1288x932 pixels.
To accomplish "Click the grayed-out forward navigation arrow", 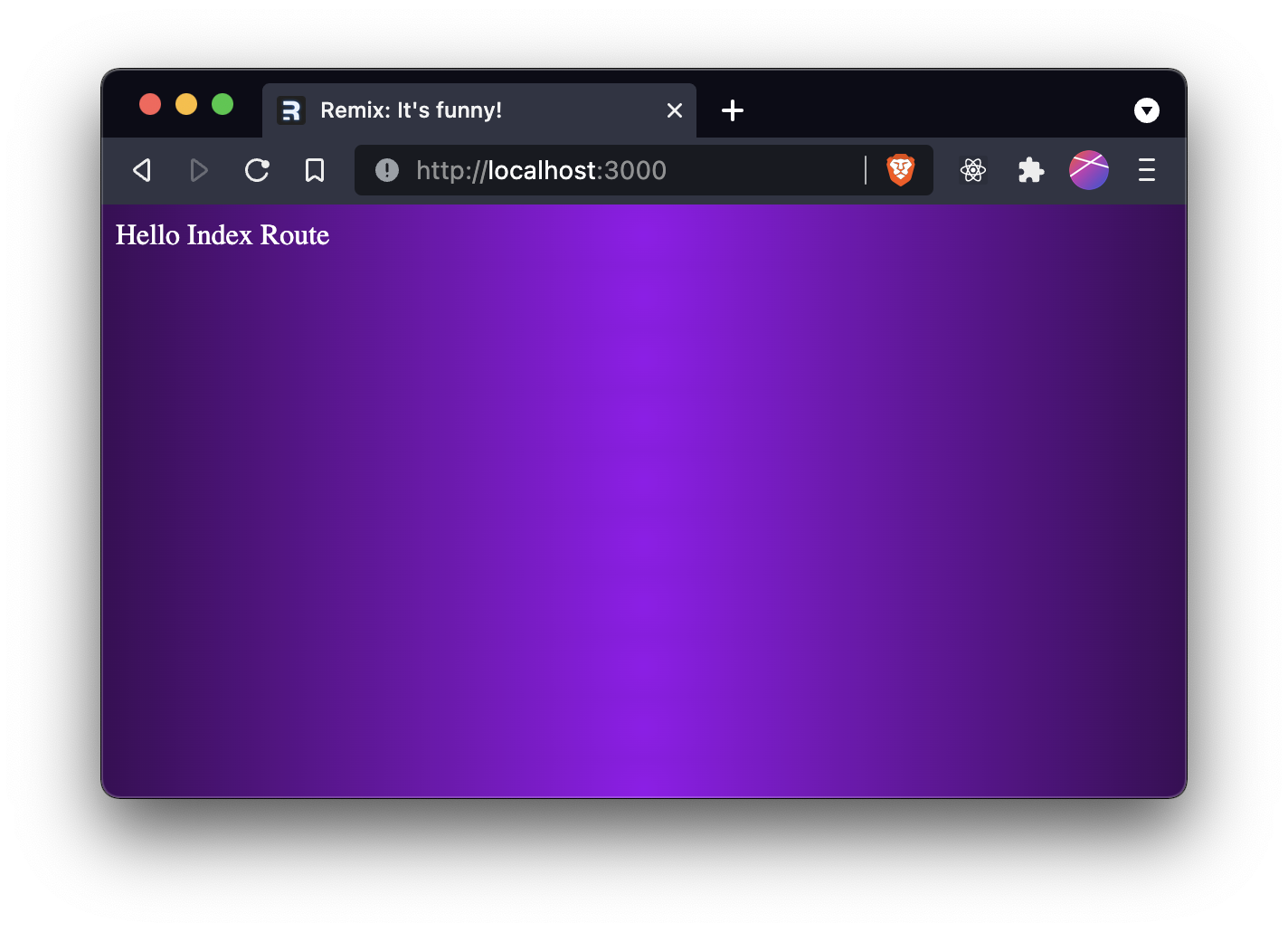I will click(x=199, y=170).
